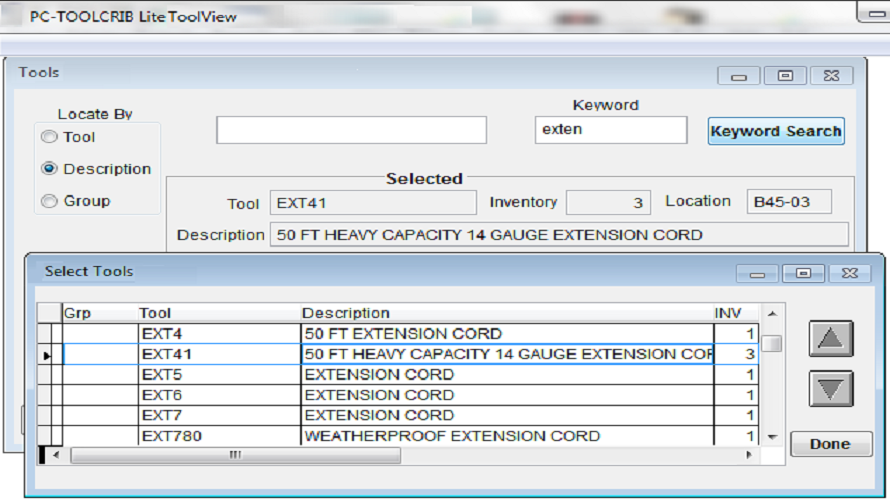Viewport: 890px width, 500px height.
Task: Close the Tools window
Action: [832, 75]
